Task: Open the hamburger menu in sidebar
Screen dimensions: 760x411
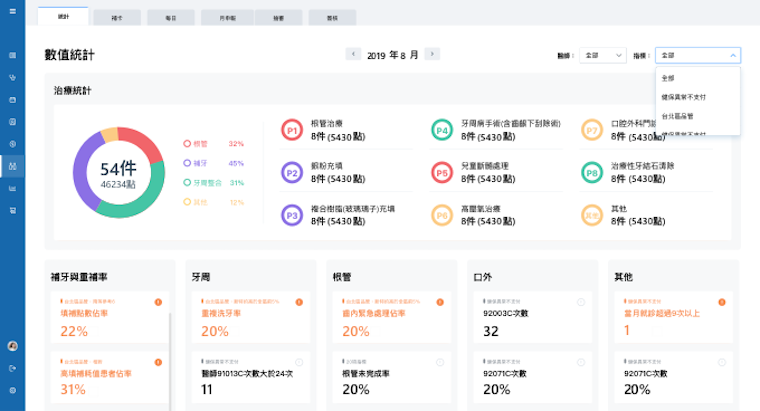Action: [12, 55]
